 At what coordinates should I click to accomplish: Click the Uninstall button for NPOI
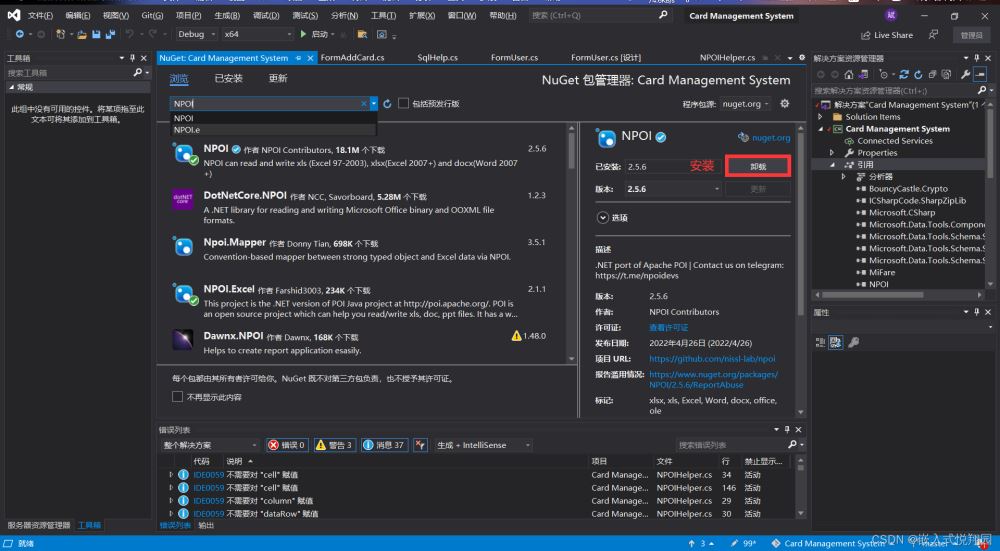pyautogui.click(x=758, y=166)
